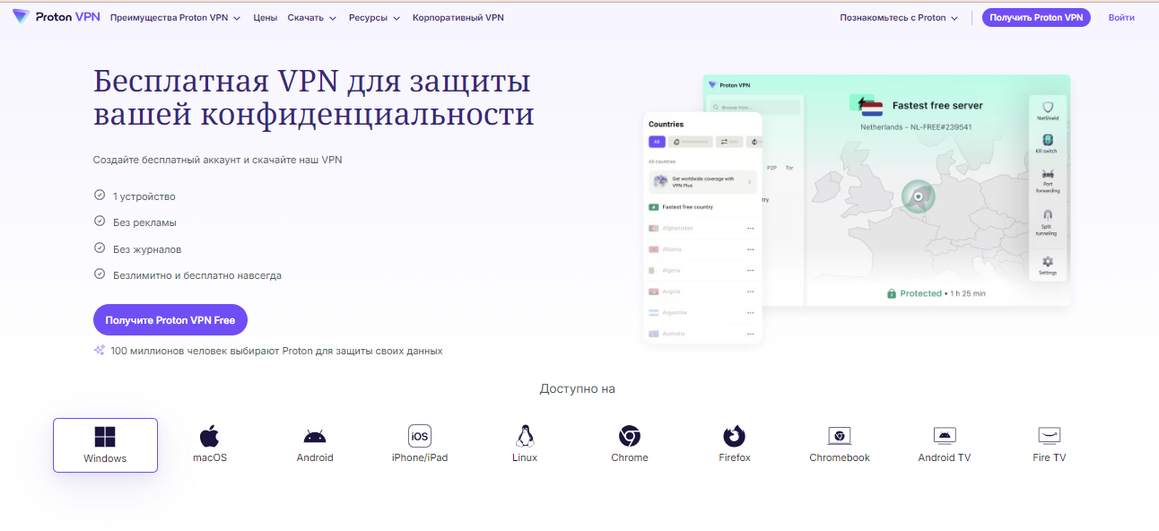The image size is (1159, 531).
Task: Expand the VPN Plus coverage chevron
Action: 749,182
